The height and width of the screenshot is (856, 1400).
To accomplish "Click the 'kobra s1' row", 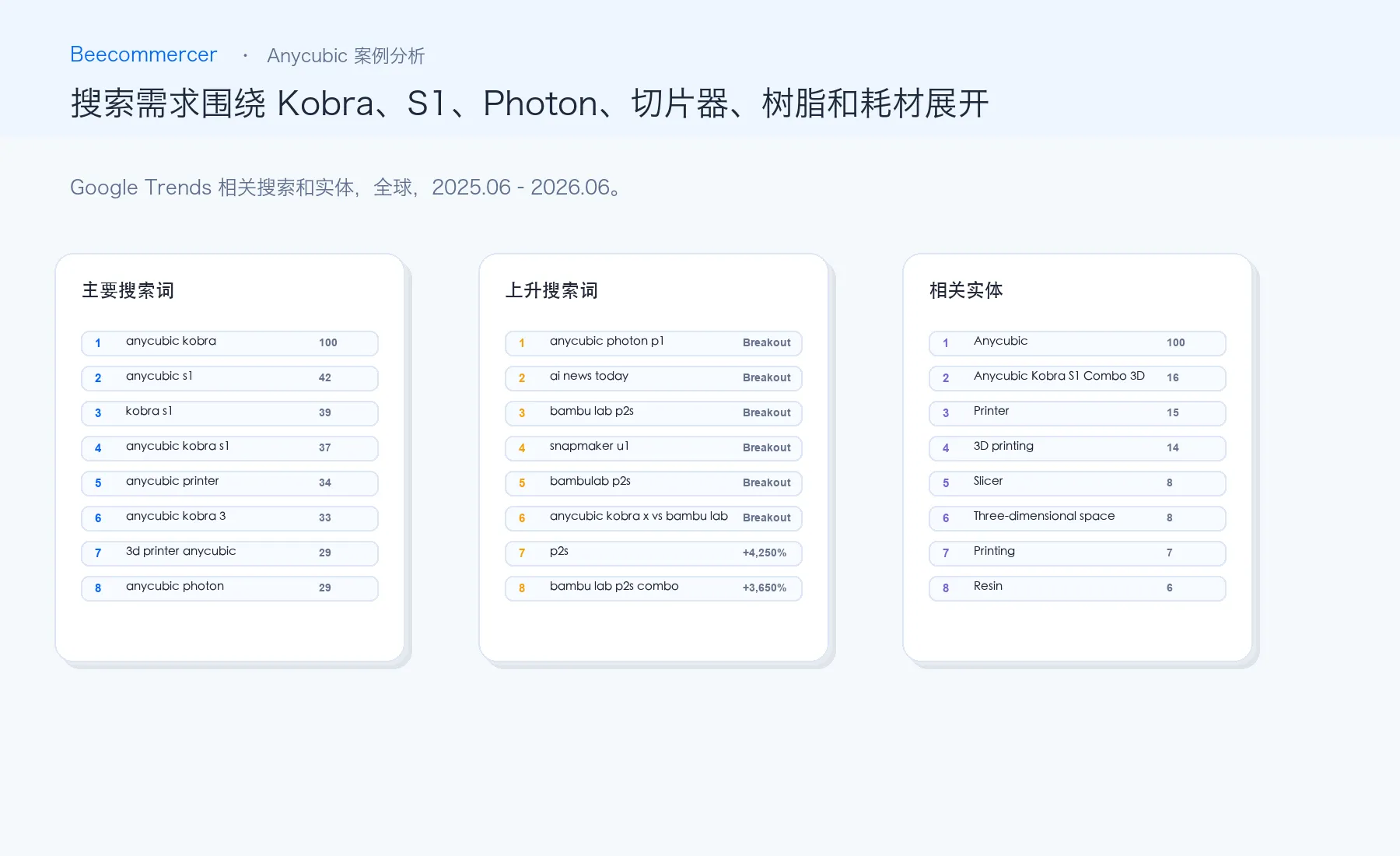I will pyautogui.click(x=229, y=413).
